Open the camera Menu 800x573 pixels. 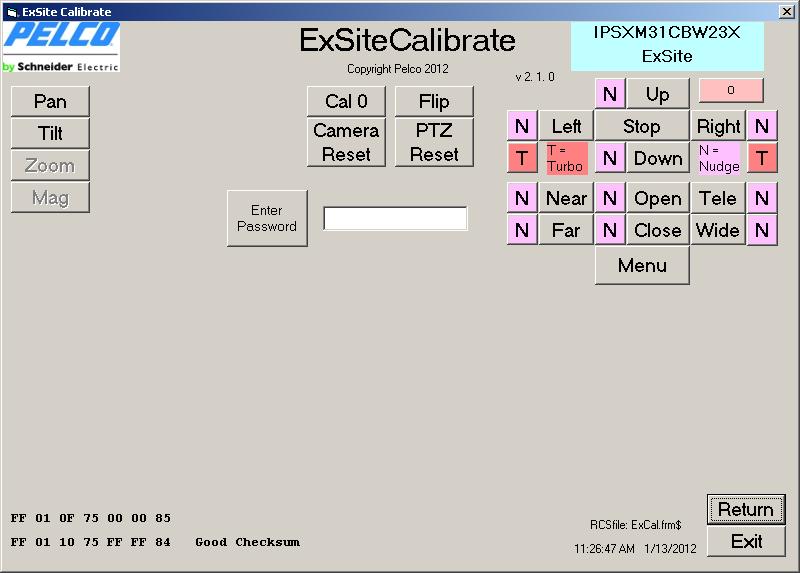click(642, 265)
